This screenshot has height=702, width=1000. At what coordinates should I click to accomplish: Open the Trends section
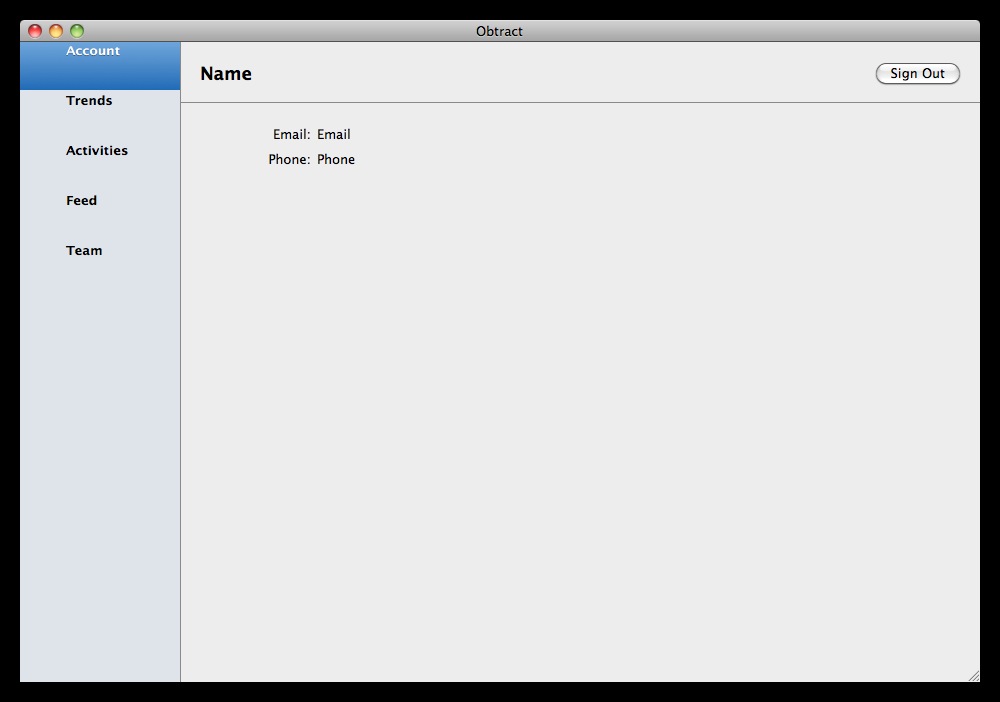click(x=100, y=115)
